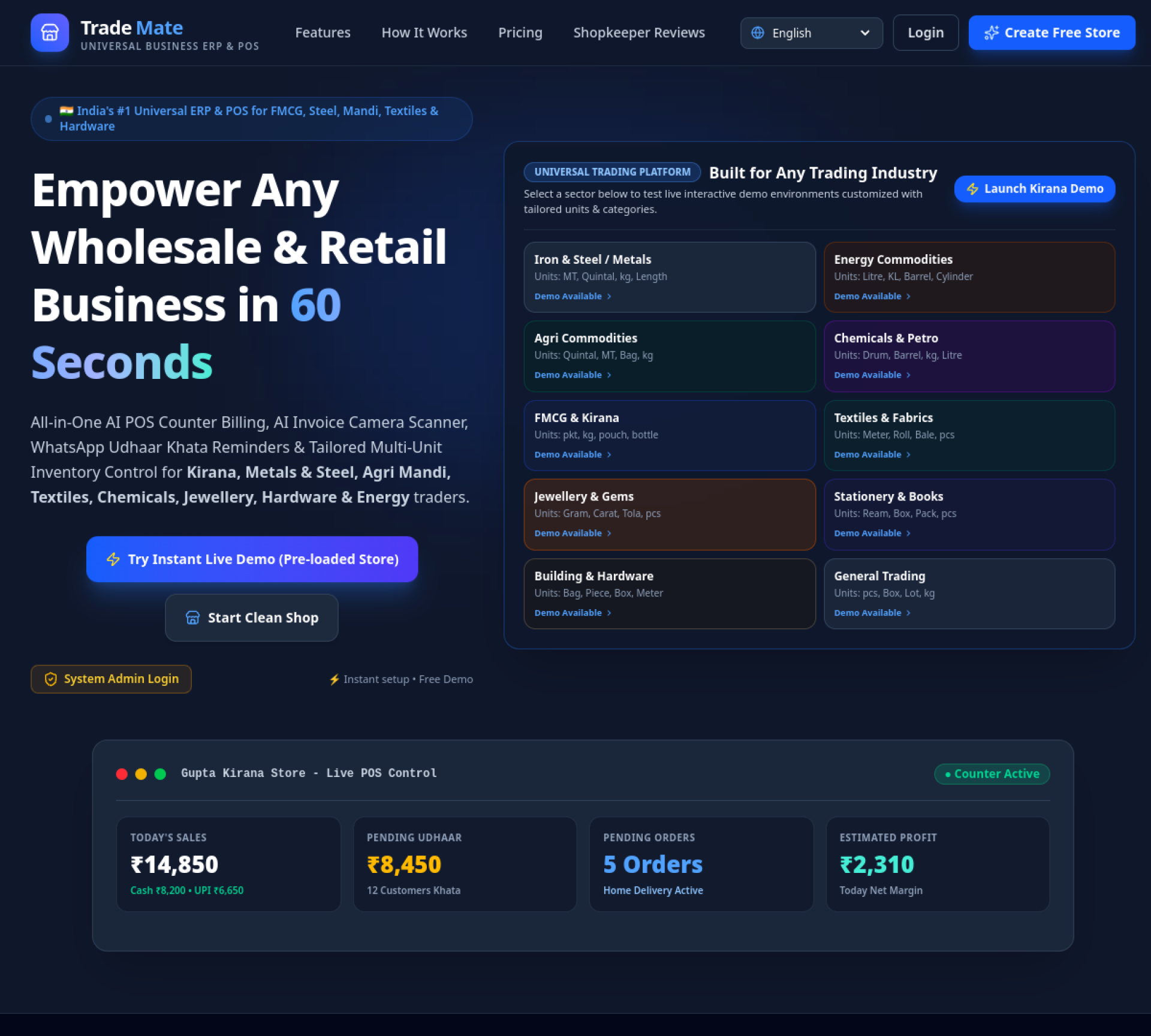The image size is (1151, 1036).
Task: Open Energy Commodities sector card
Action: point(969,276)
